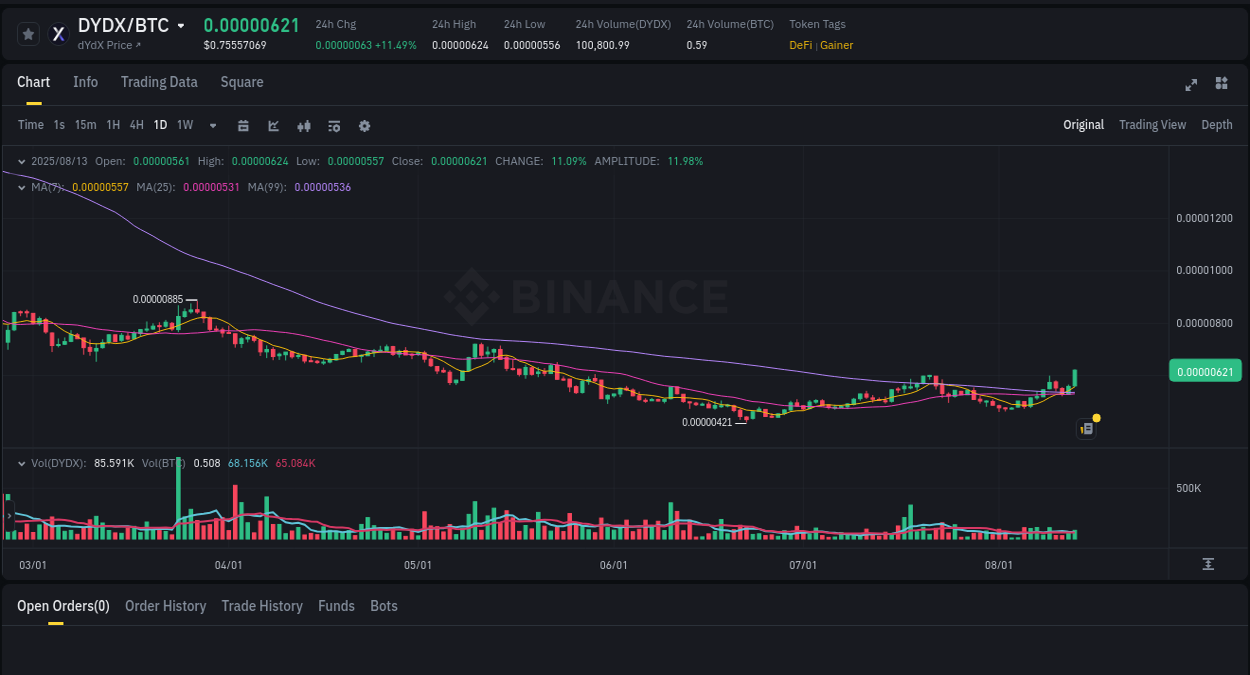Open the layout widgets icon top right
The width and height of the screenshot is (1250, 675).
pyautogui.click(x=1221, y=85)
